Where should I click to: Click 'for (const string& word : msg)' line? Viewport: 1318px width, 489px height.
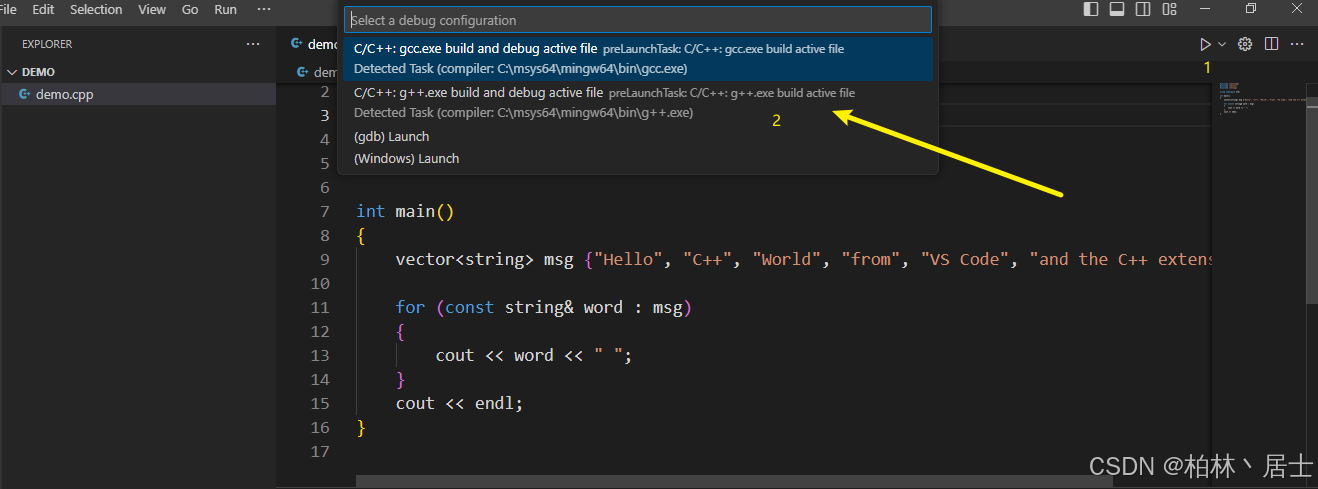[544, 307]
